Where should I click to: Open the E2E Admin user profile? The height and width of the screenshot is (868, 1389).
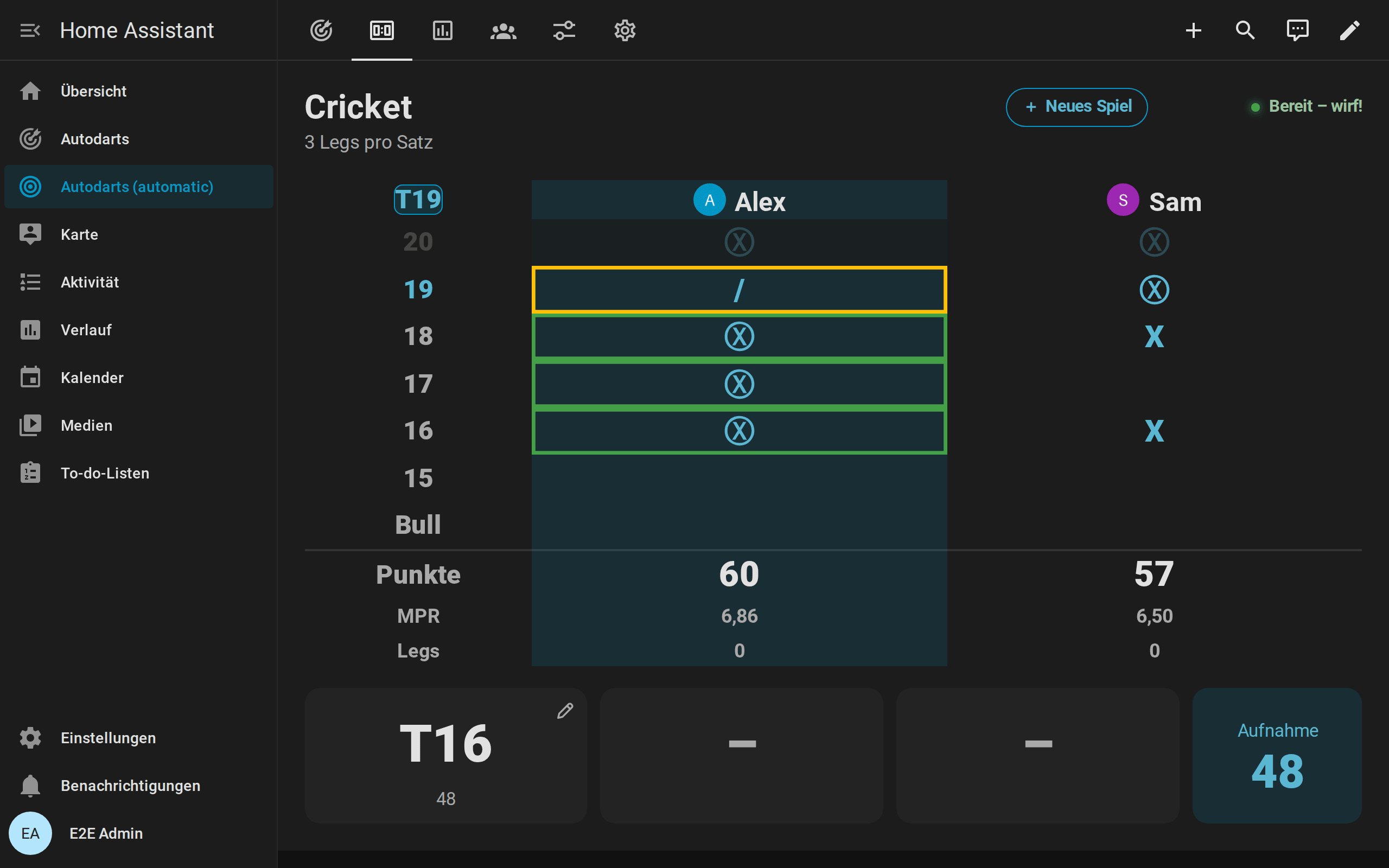[138, 833]
